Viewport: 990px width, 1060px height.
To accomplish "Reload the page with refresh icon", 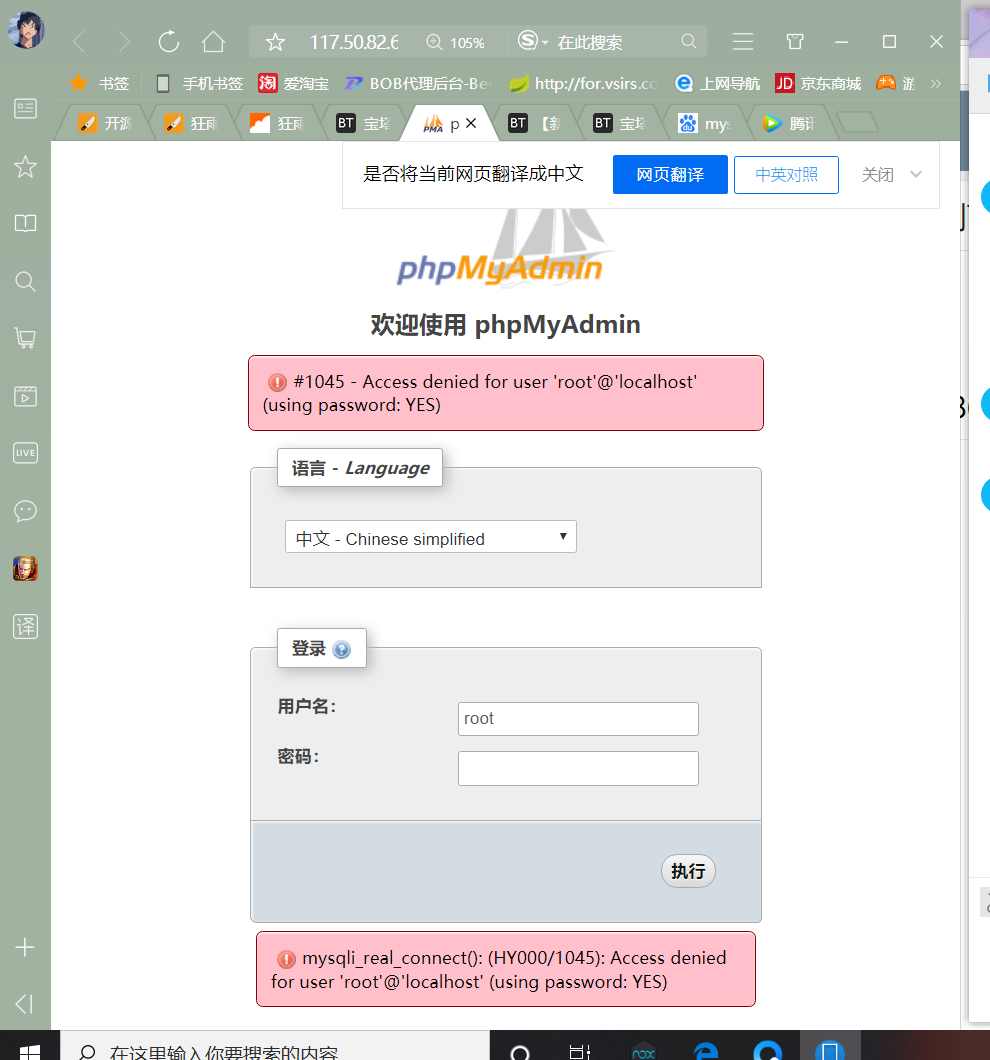I will tap(169, 42).
